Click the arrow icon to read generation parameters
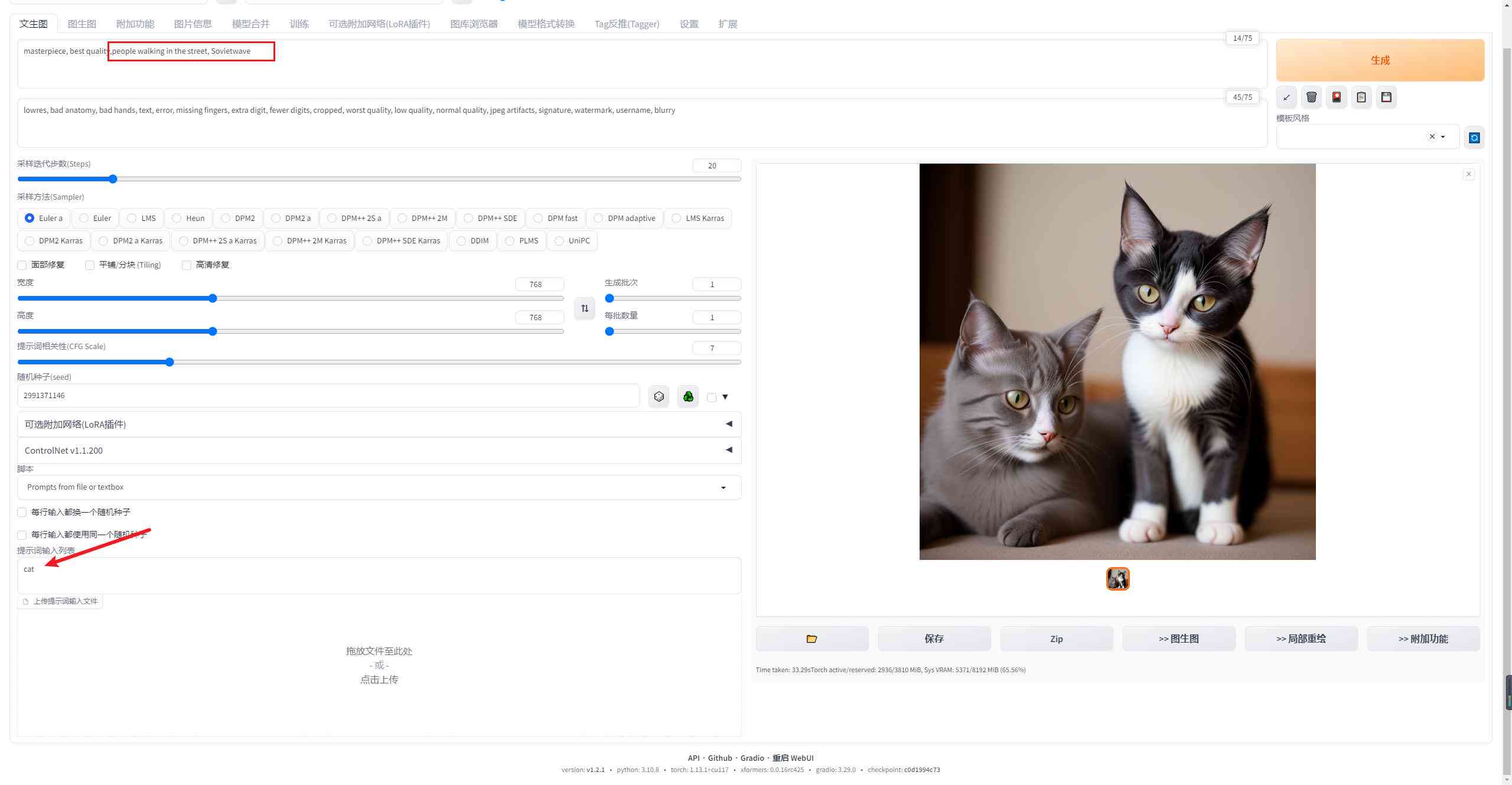Screen dimensions: 1512x785 (x=1286, y=97)
